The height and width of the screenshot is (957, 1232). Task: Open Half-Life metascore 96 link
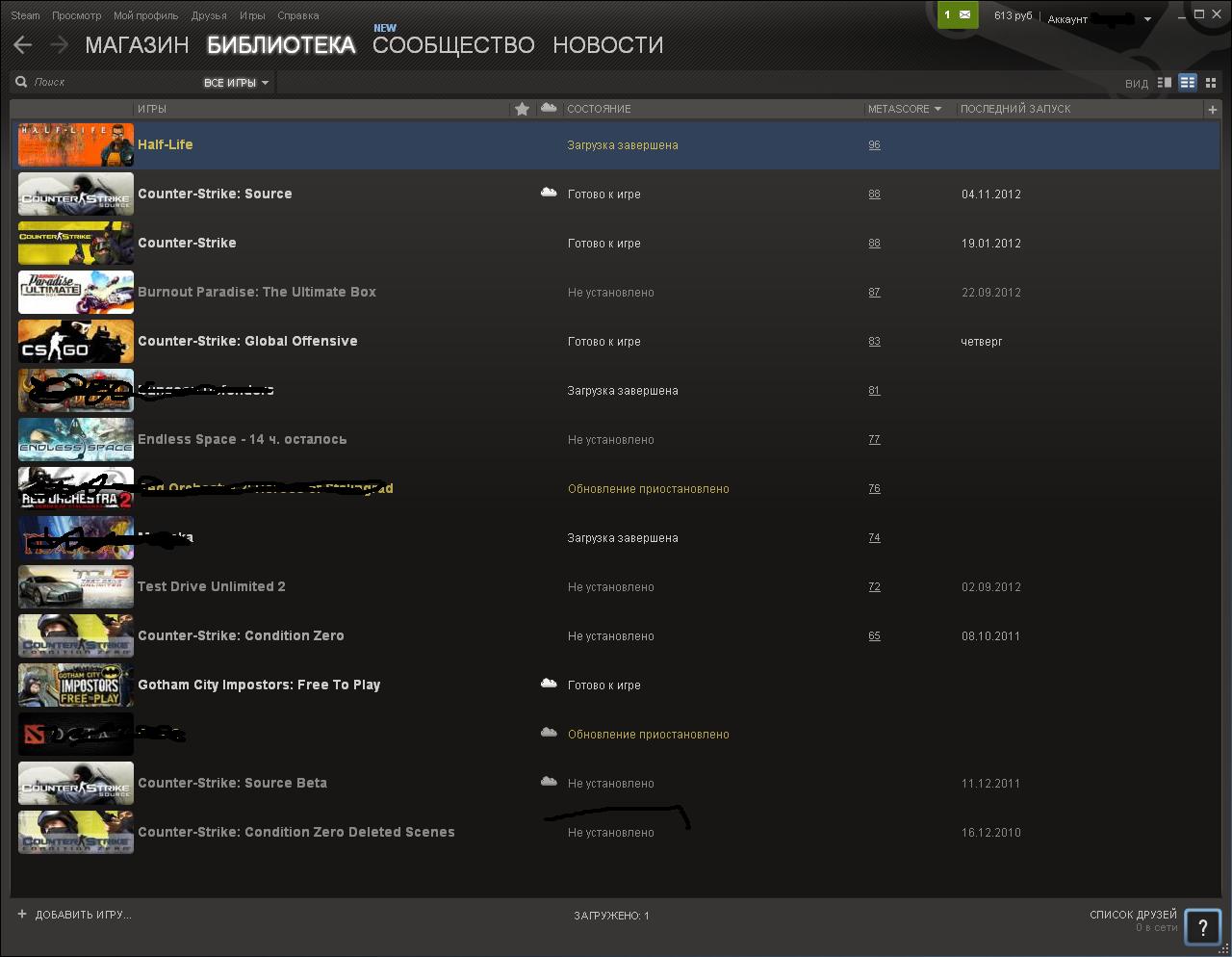[874, 144]
